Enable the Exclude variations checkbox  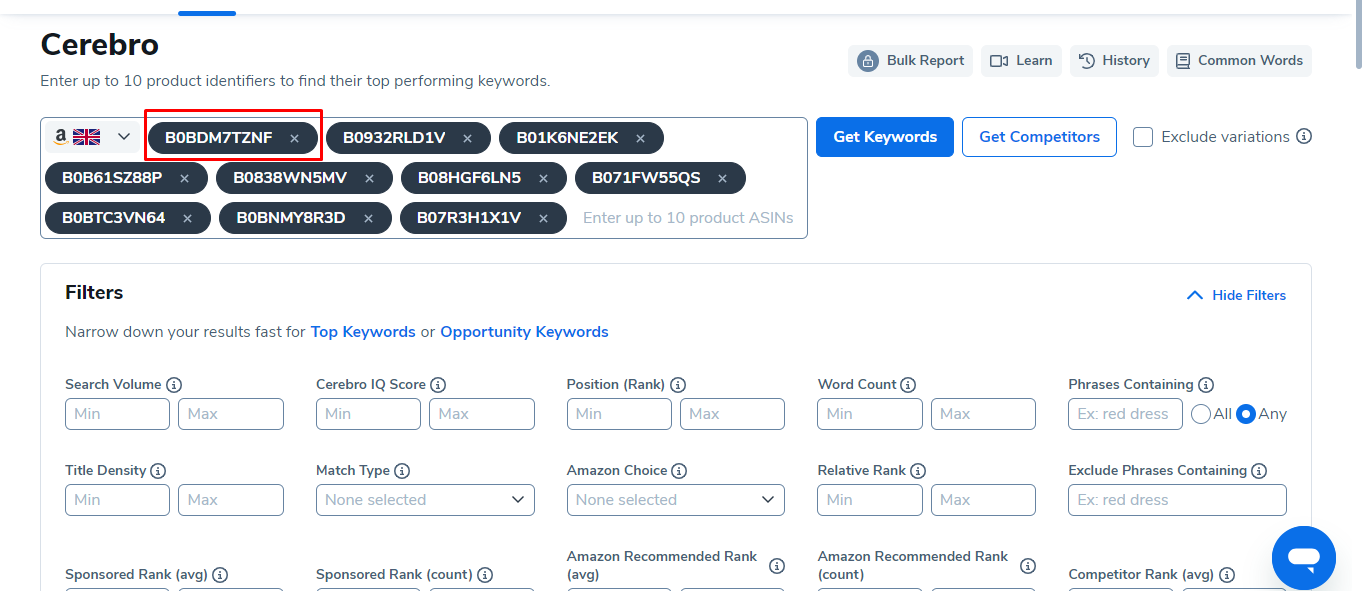1143,137
